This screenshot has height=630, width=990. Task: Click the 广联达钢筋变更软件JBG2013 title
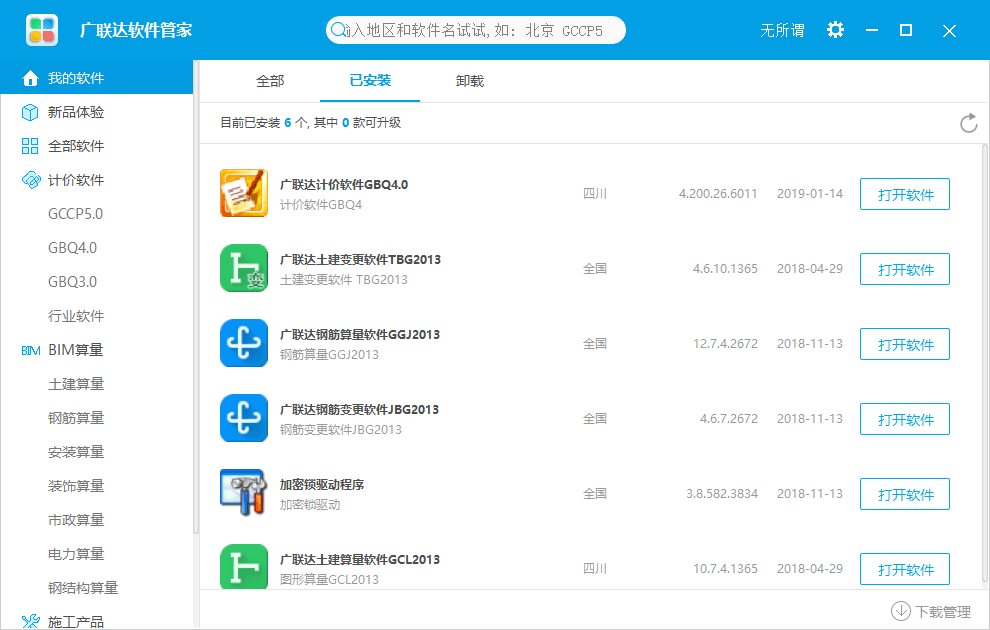point(359,410)
